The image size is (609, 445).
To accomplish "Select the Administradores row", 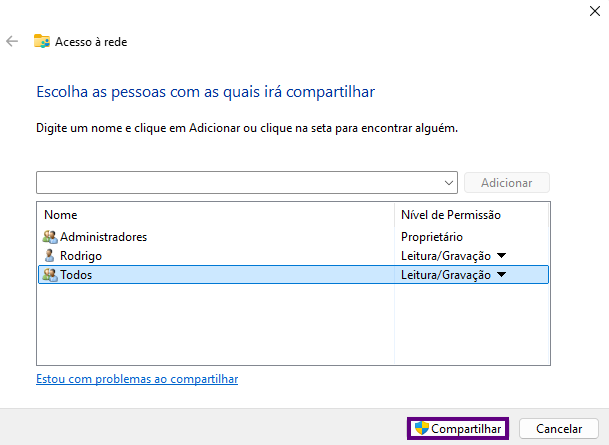I will coord(104,237).
